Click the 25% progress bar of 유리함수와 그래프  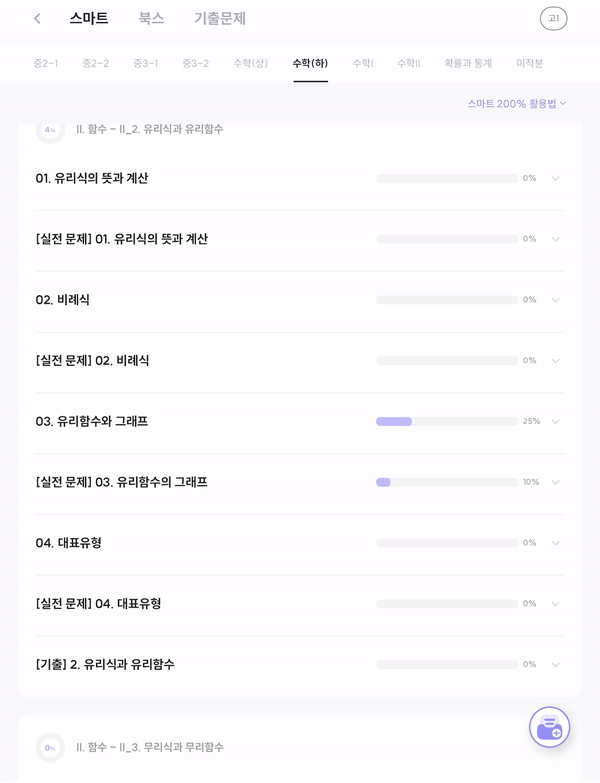click(447, 421)
